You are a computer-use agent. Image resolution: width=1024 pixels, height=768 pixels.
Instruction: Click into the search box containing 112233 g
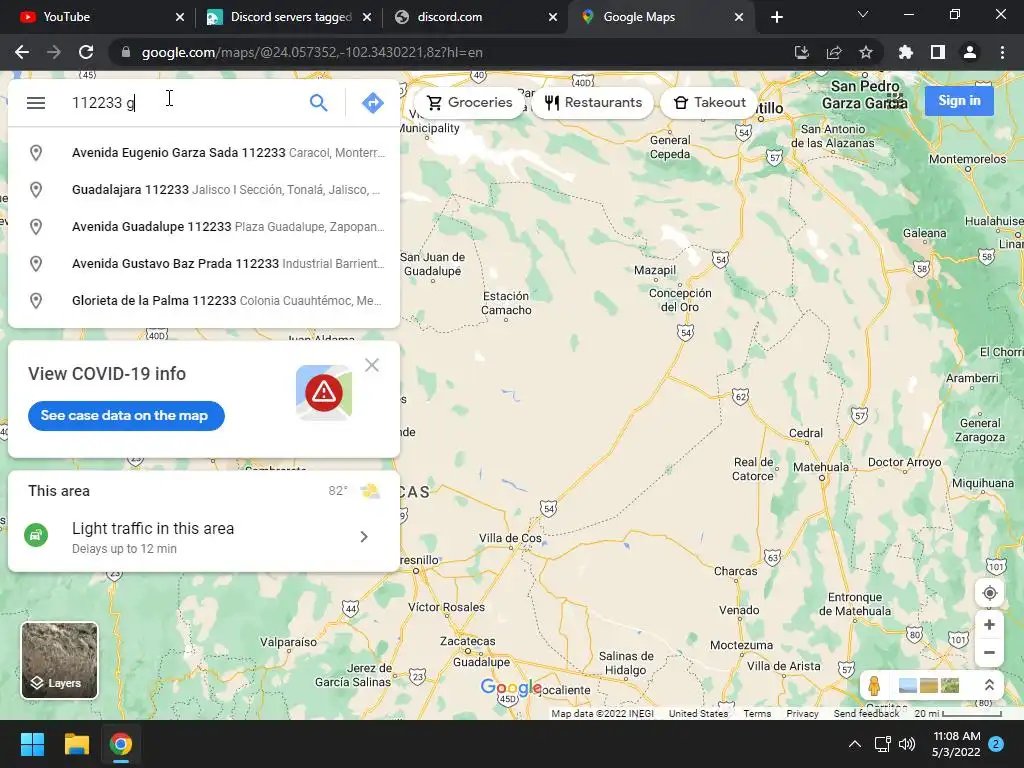tap(183, 103)
